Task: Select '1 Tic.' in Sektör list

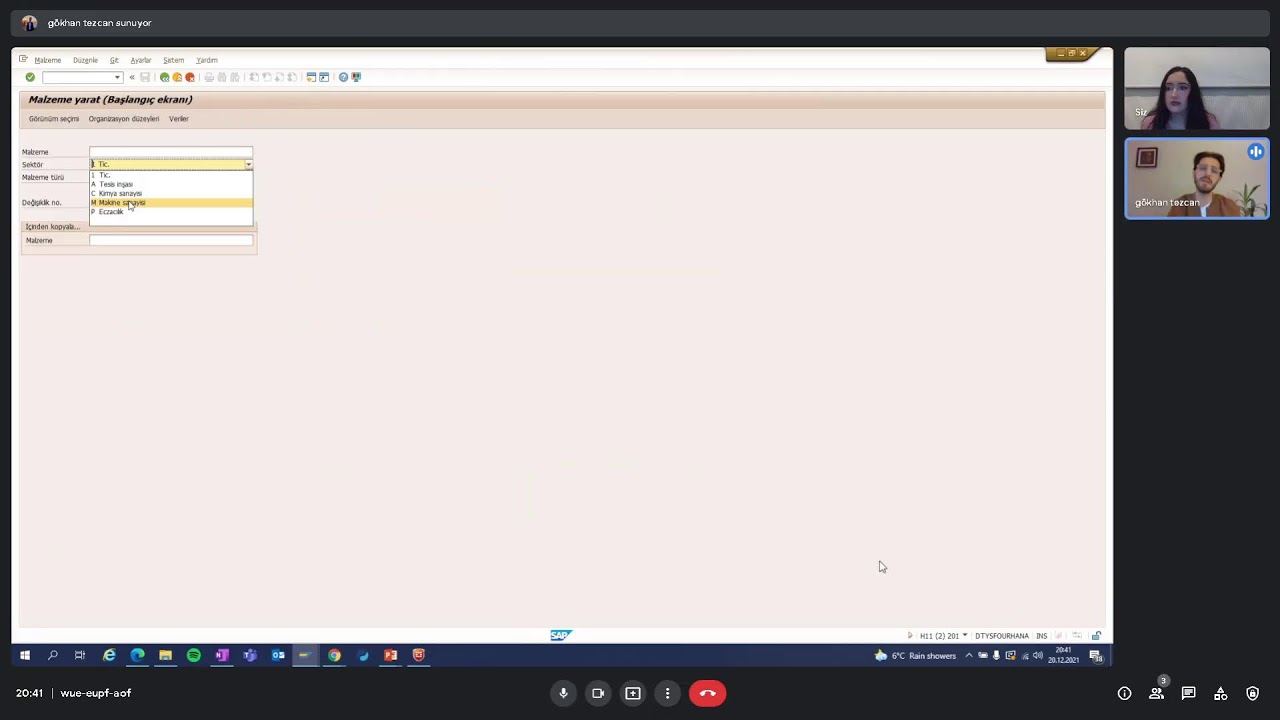Action: [x=171, y=175]
